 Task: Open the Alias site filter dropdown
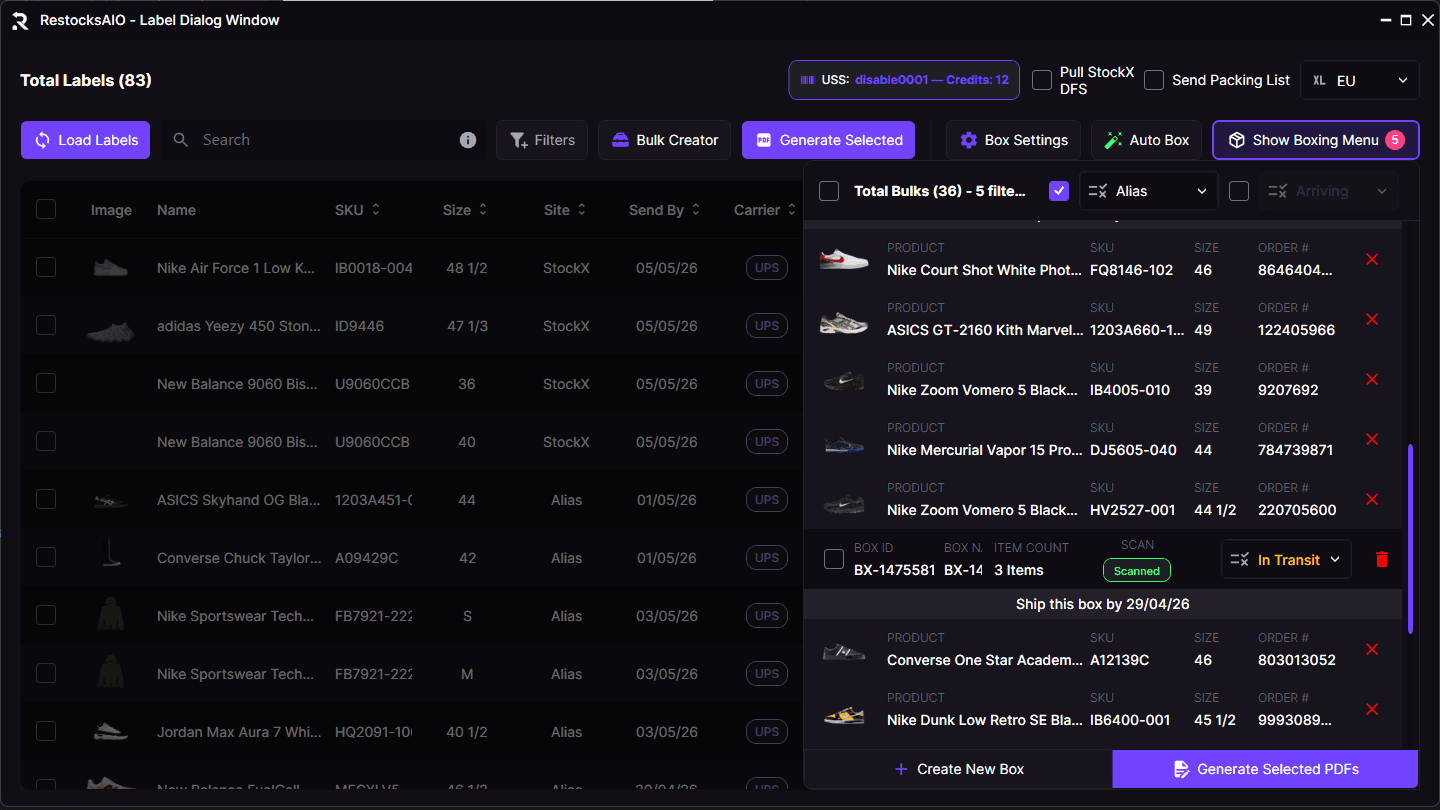coord(1149,191)
